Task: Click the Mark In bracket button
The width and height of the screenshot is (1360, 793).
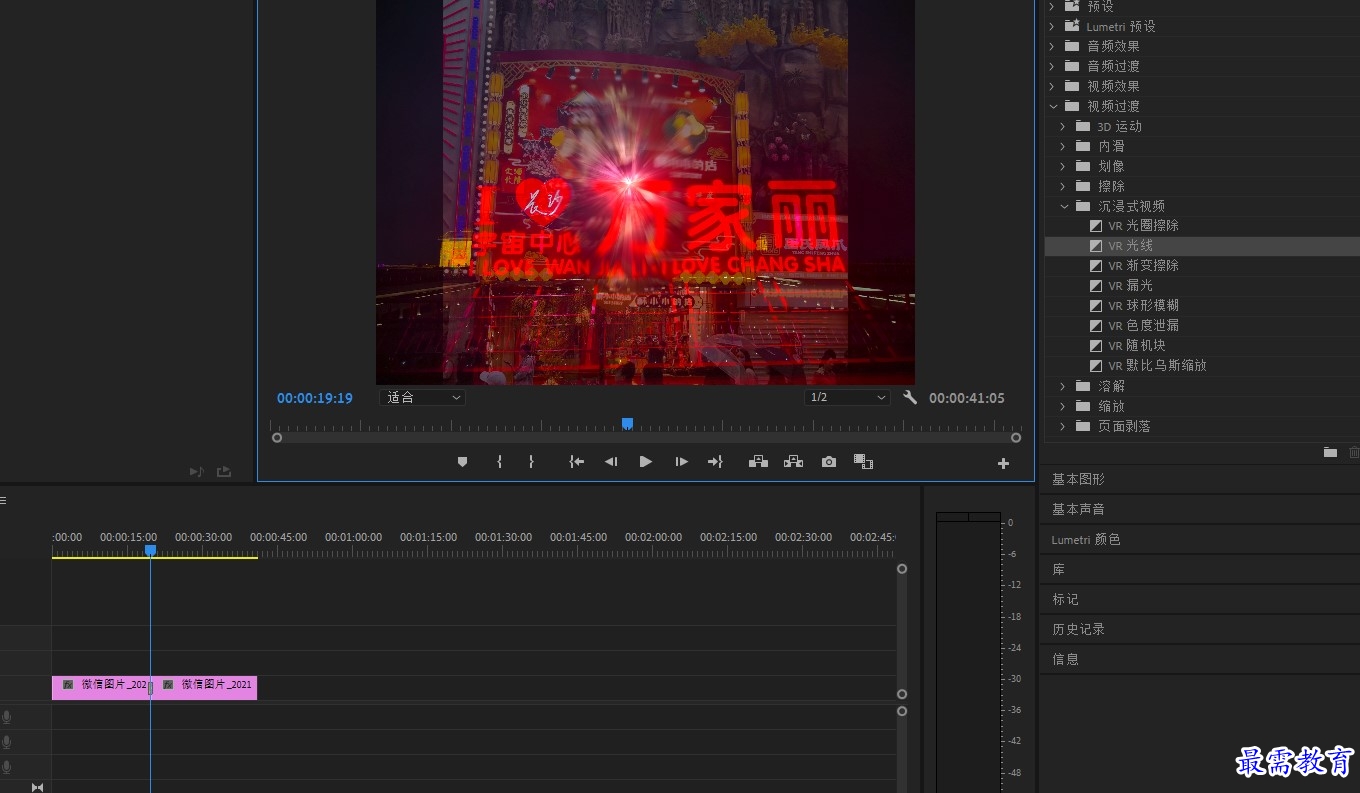Action: pyautogui.click(x=499, y=462)
